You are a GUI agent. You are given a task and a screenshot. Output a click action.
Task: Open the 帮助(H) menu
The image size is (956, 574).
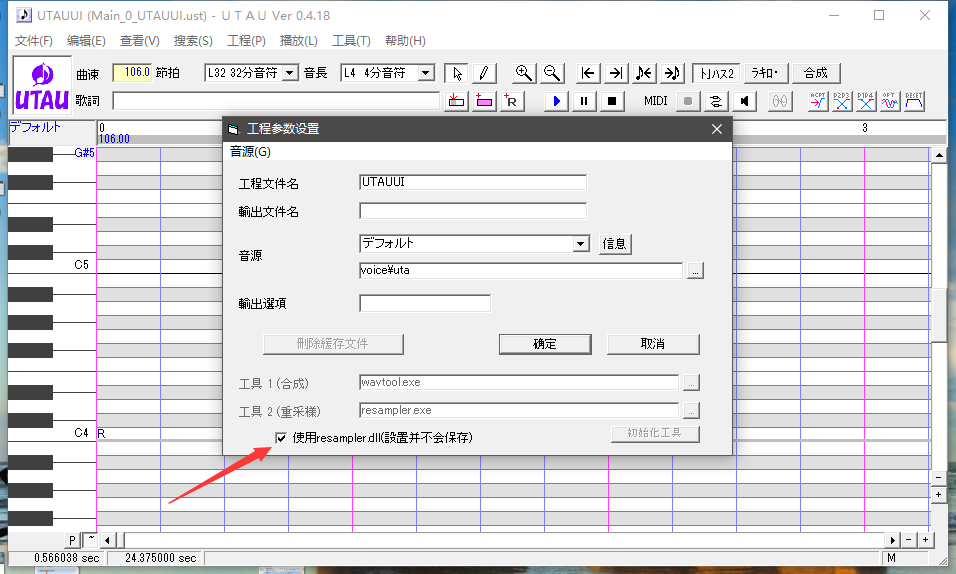[x=405, y=41]
